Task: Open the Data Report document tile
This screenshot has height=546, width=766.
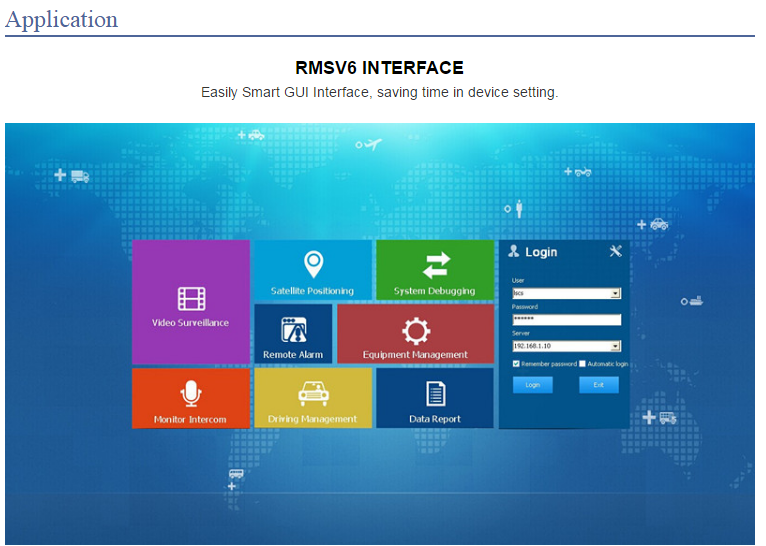Action: 435,398
